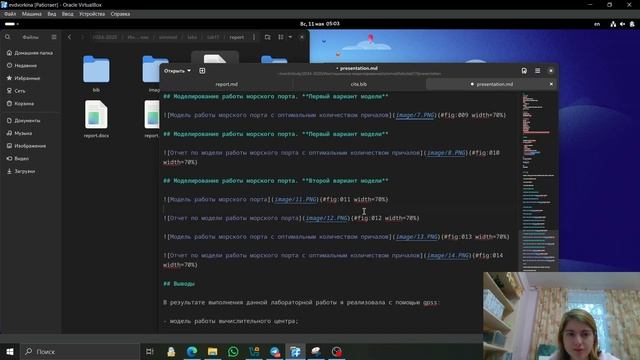This screenshot has width=640, height=360.
Task: Open path bar three-dots menu in Files
Action: [x=254, y=37]
